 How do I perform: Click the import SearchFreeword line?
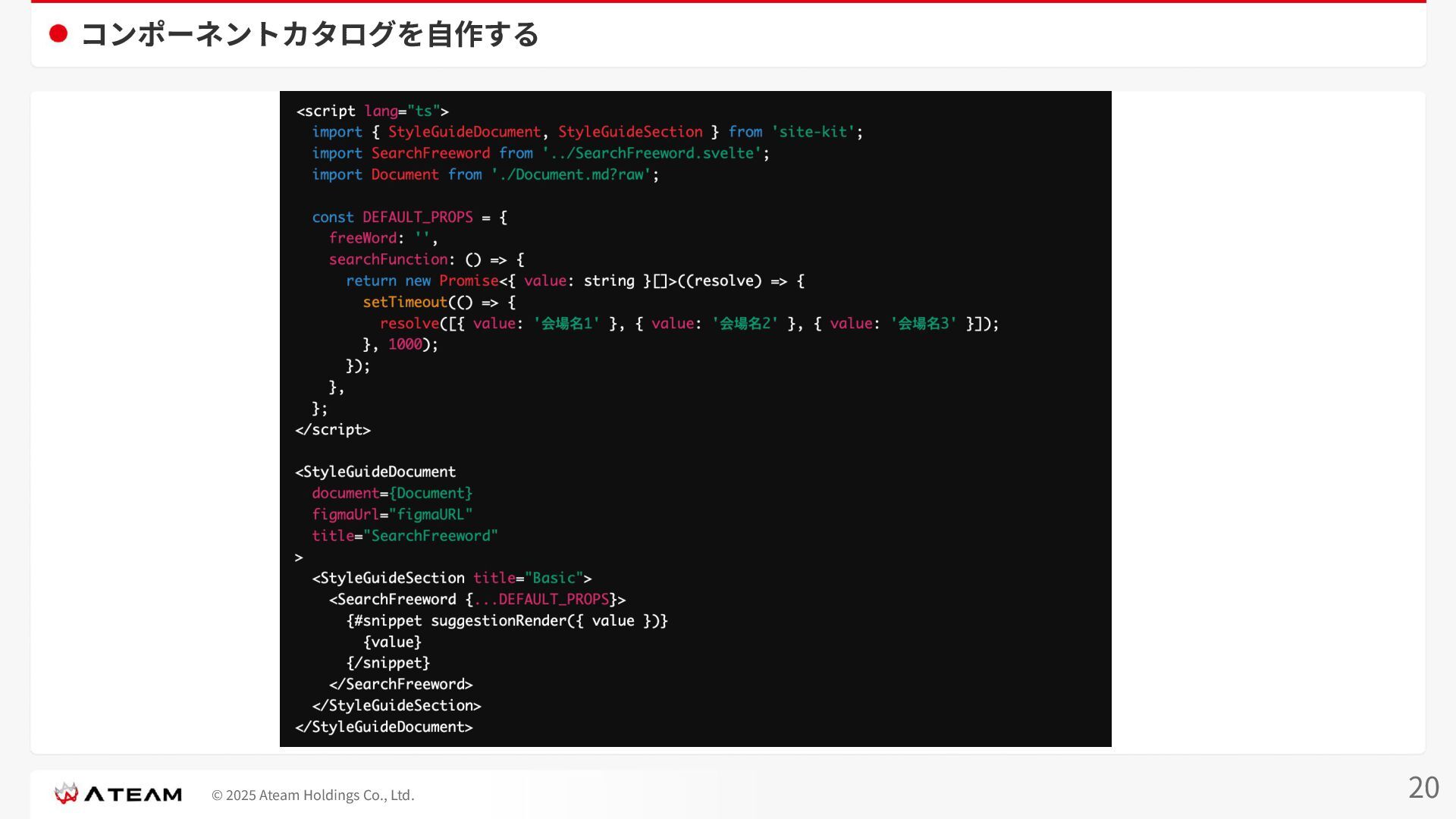[x=541, y=153]
